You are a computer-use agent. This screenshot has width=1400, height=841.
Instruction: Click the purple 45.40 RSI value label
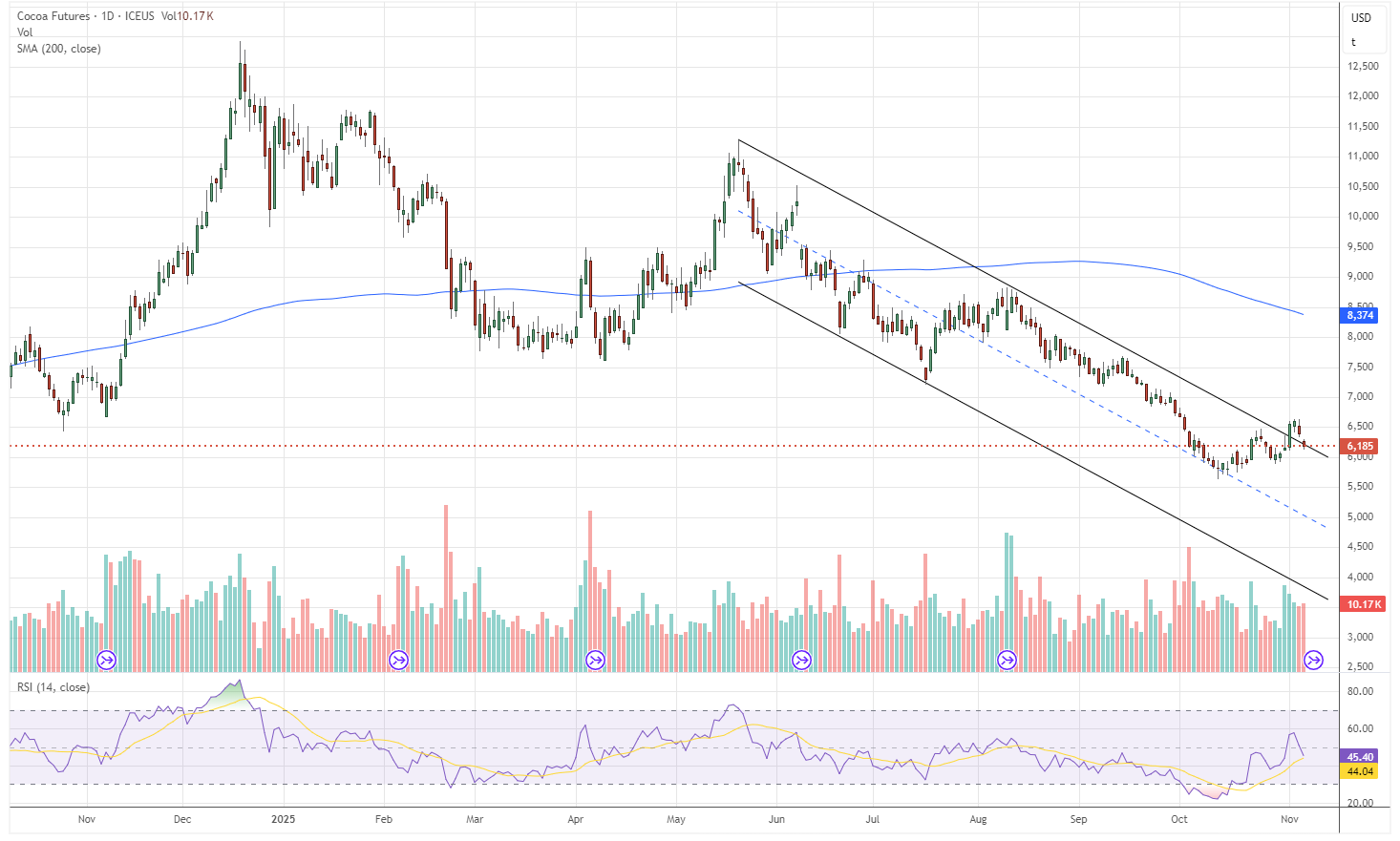click(1360, 757)
